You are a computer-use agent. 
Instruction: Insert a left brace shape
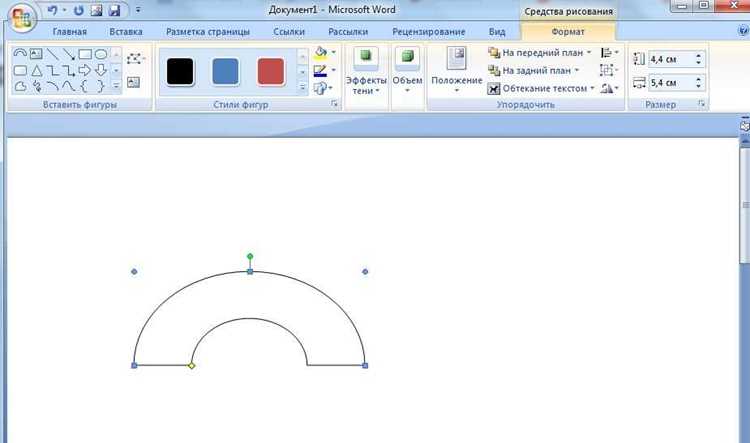85,87
